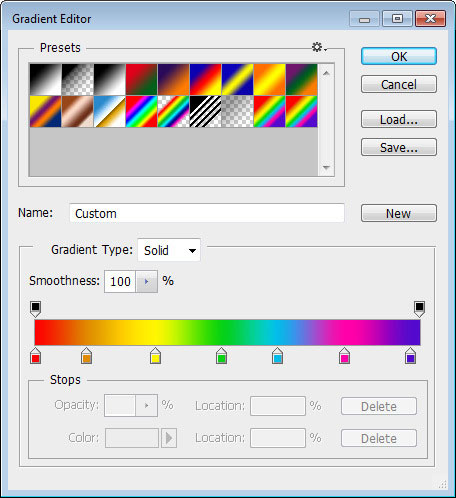Open the Smoothness slider arrow

146,281
